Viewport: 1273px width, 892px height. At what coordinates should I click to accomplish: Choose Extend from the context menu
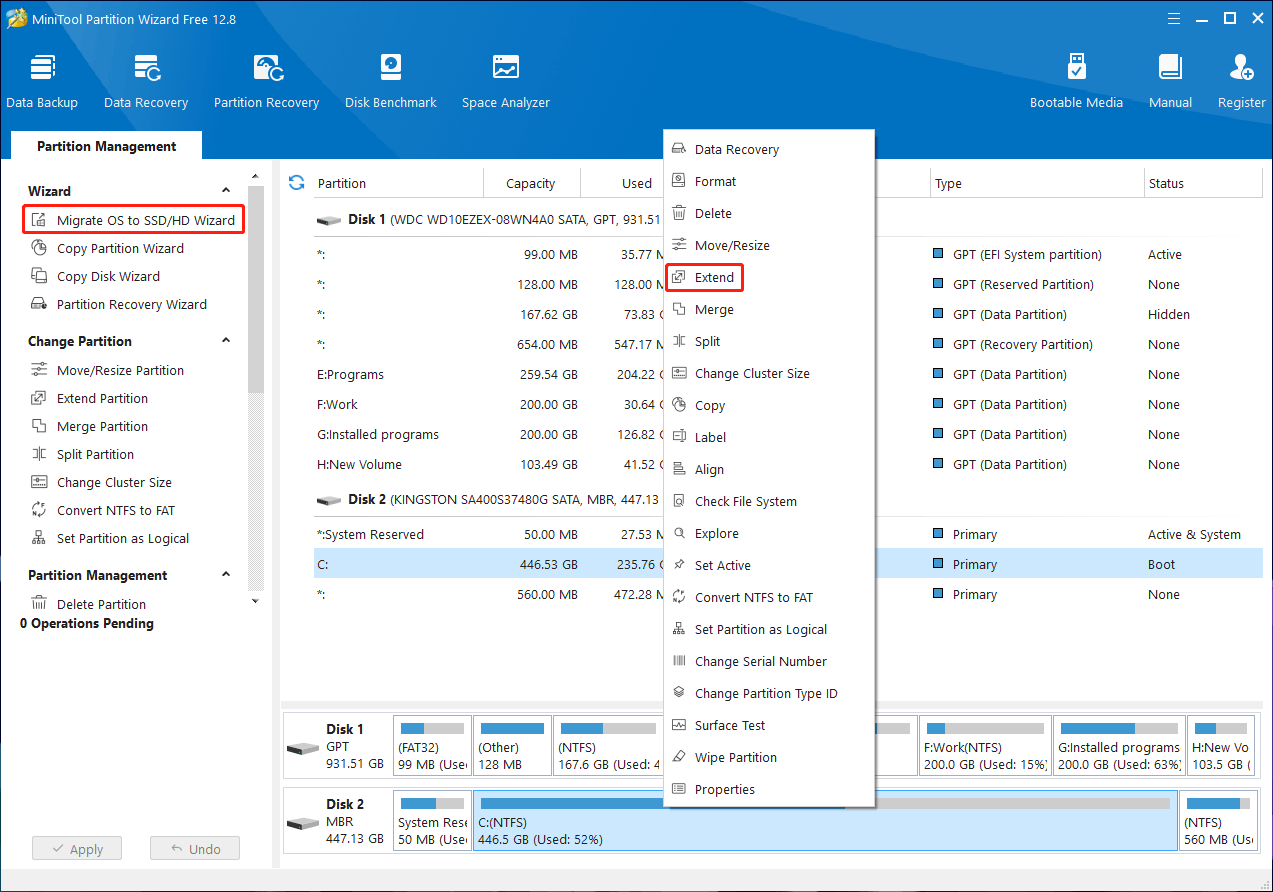click(x=714, y=278)
